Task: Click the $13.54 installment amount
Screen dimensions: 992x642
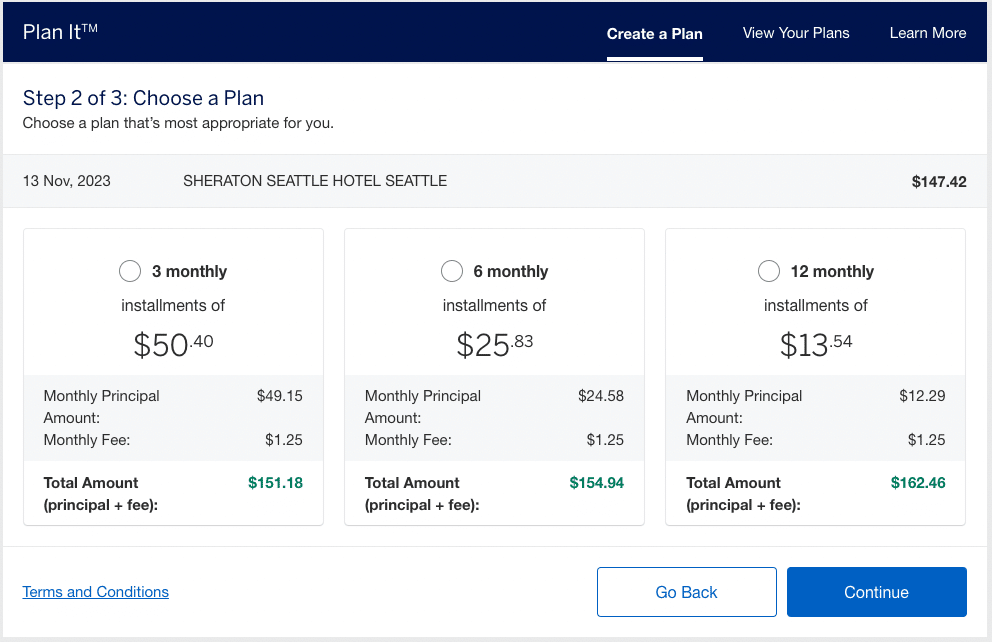Action: 816,344
